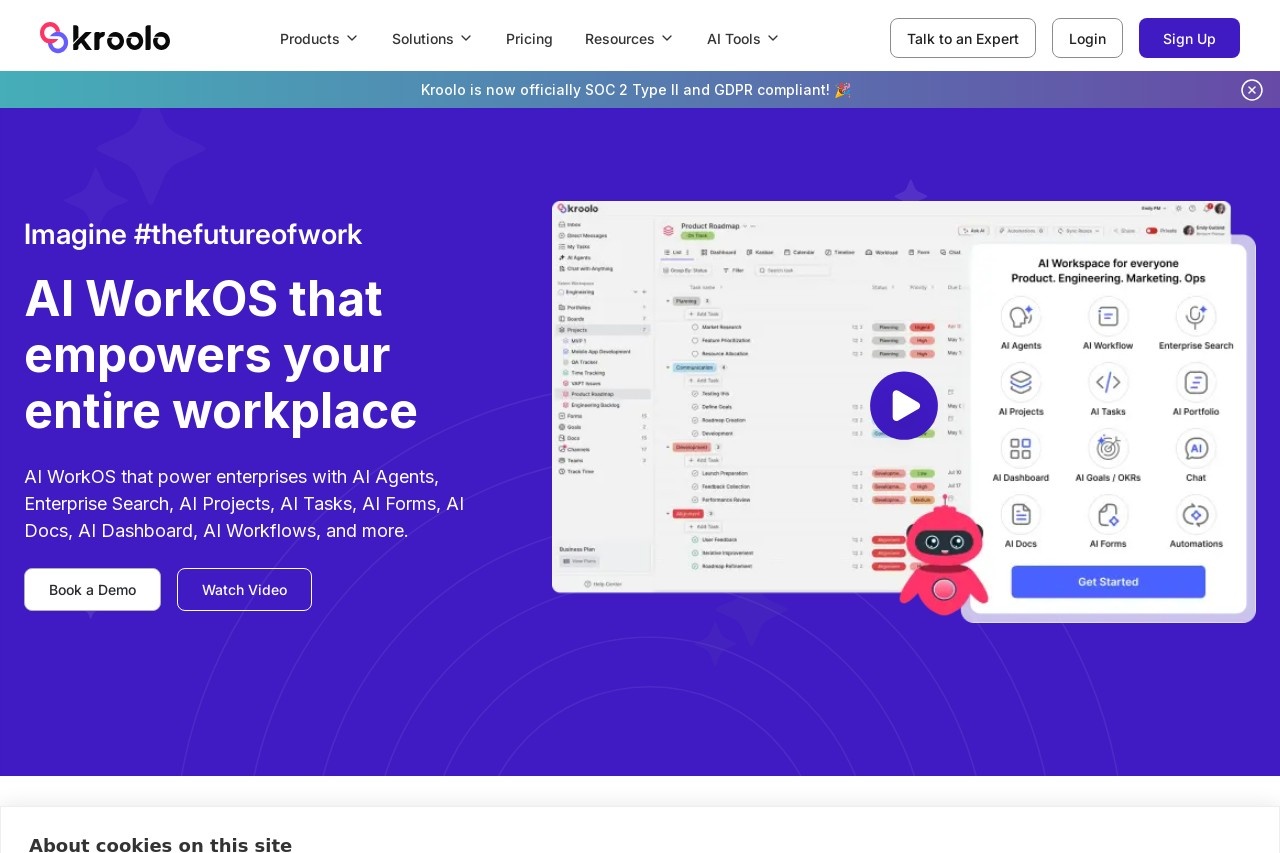Click the AI Projects icon
Screen dimensions: 1280x853
[1021, 383]
